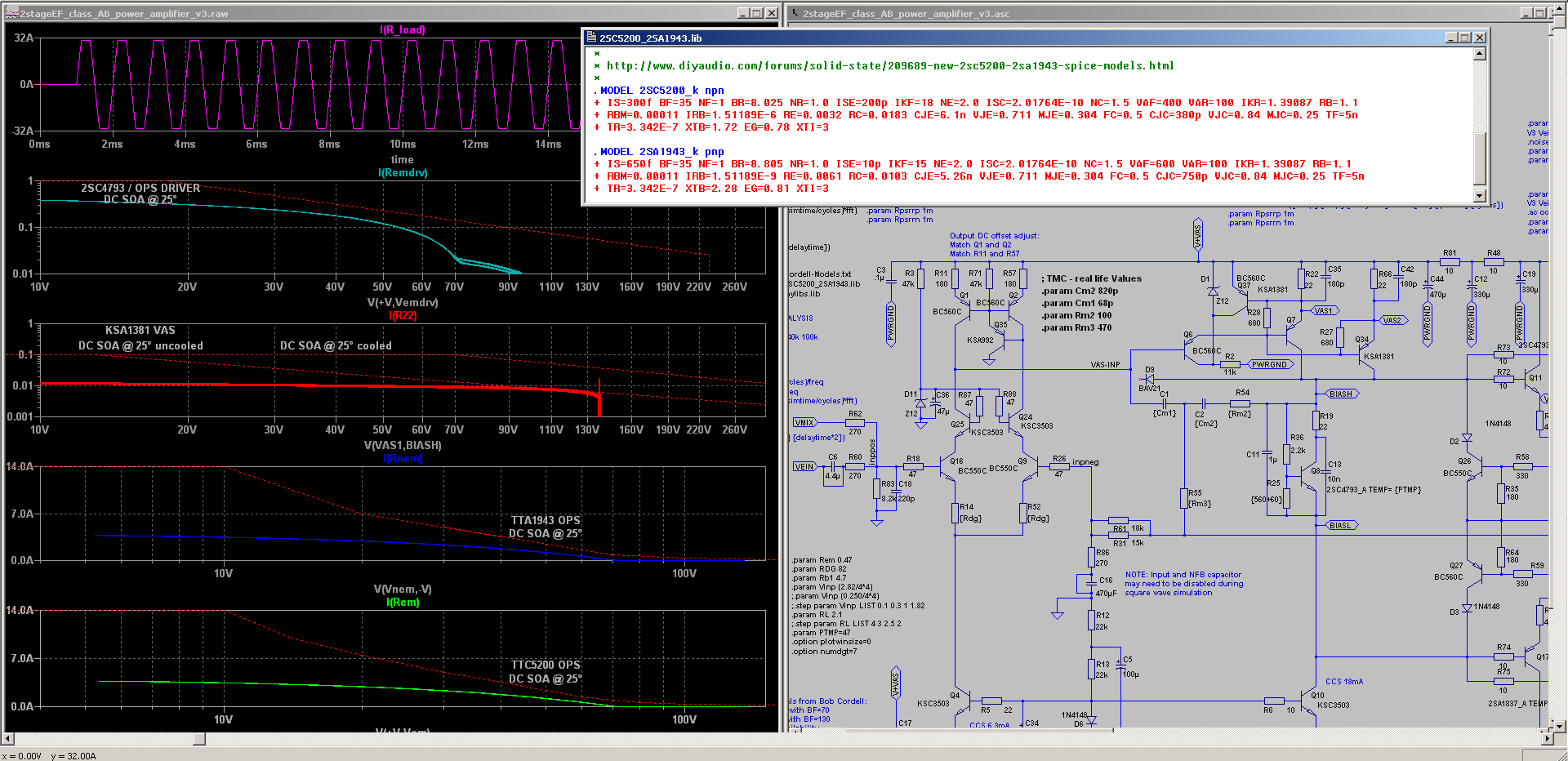The width and height of the screenshot is (1568, 761).
Task: Click the 'TTA1943 OPS' plot annotation
Action: [546, 521]
